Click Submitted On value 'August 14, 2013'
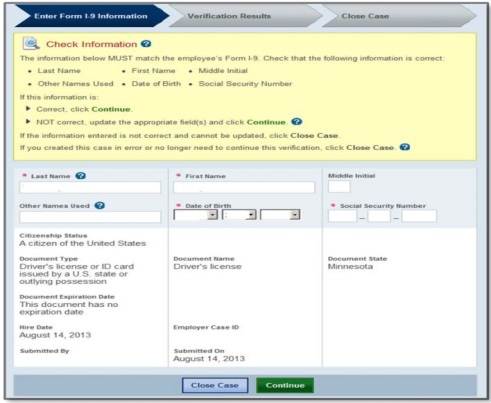This screenshot has height=403, width=491. [x=209, y=359]
